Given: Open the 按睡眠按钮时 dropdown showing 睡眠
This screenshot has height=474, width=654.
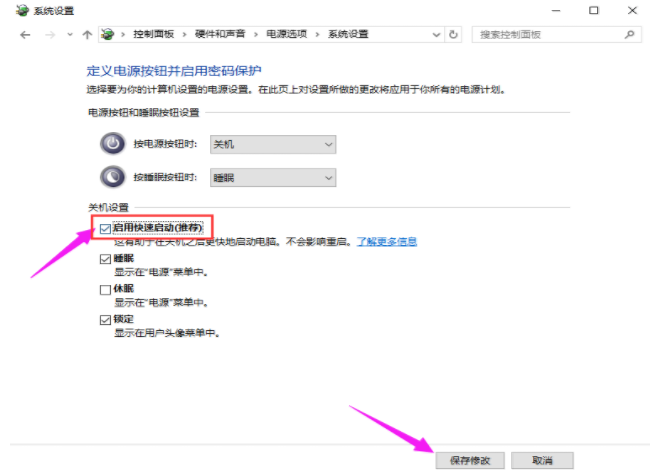Looking at the screenshot, I should pos(272,177).
